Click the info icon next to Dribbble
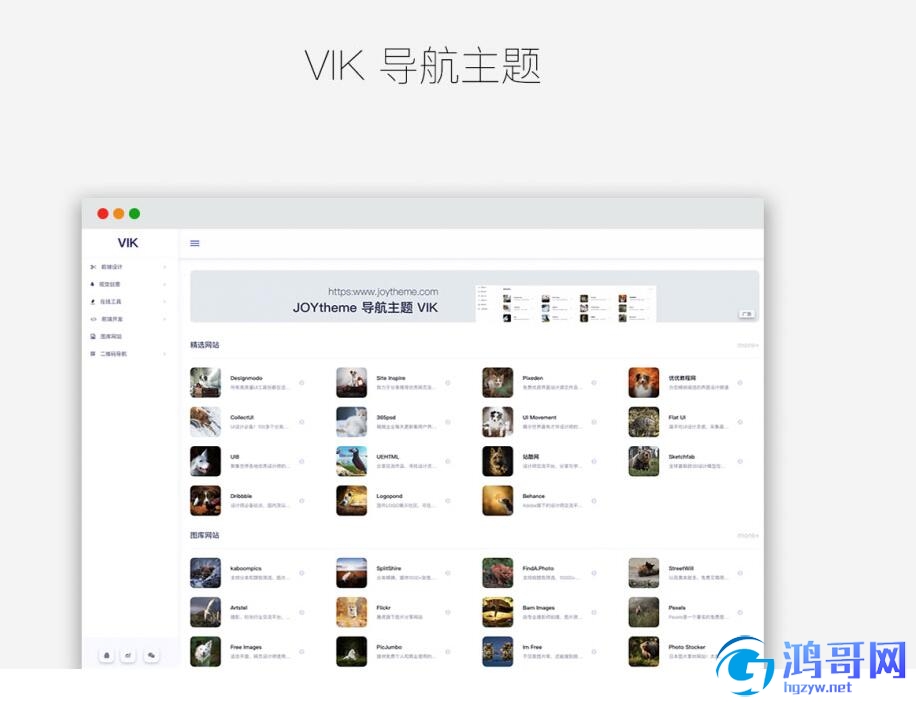The width and height of the screenshot is (916, 703). (302, 501)
